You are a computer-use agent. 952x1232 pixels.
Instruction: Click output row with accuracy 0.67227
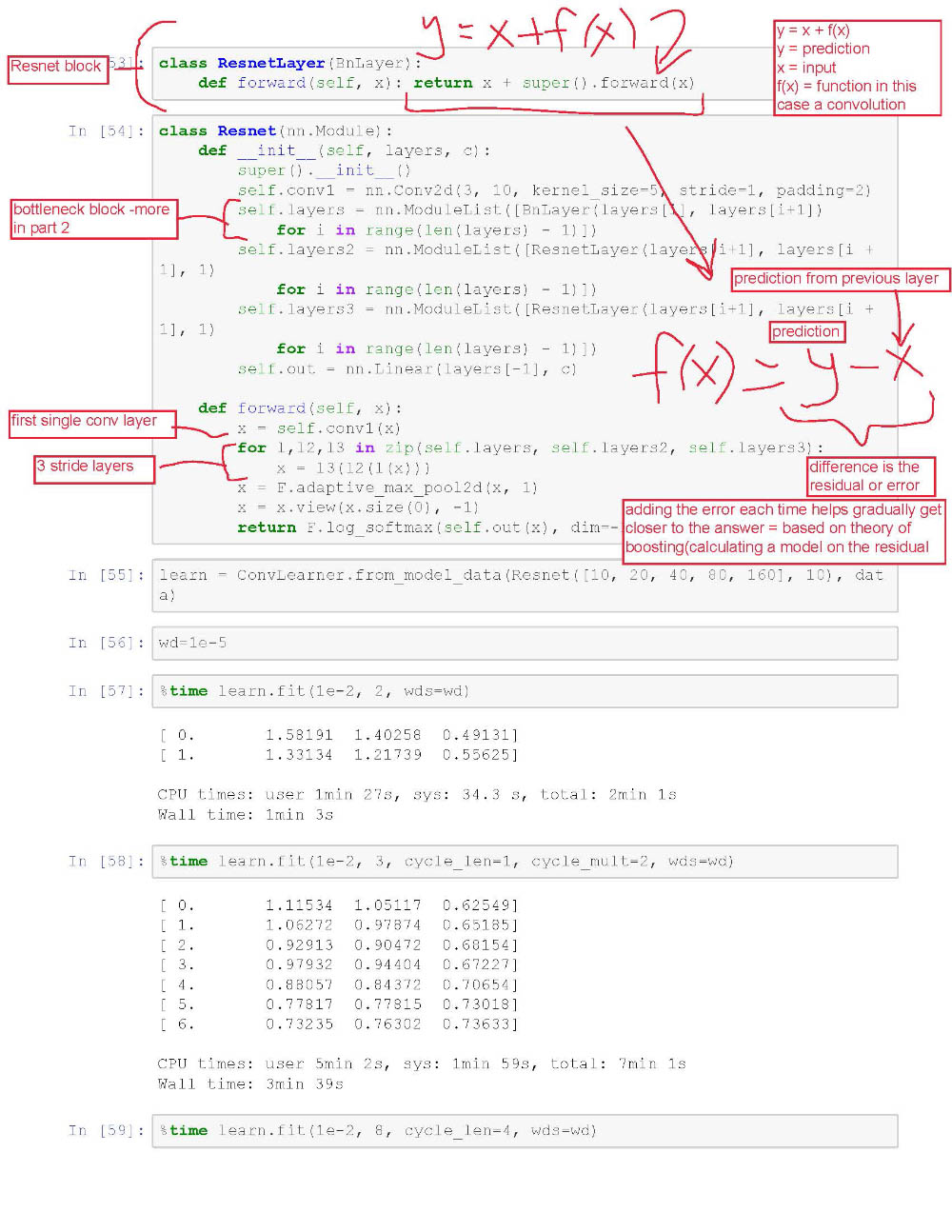pyautogui.click(x=339, y=964)
